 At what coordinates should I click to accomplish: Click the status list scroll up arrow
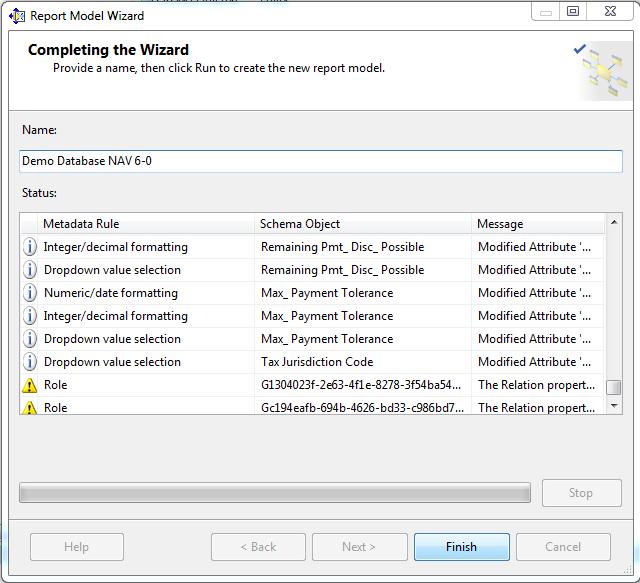click(x=614, y=222)
